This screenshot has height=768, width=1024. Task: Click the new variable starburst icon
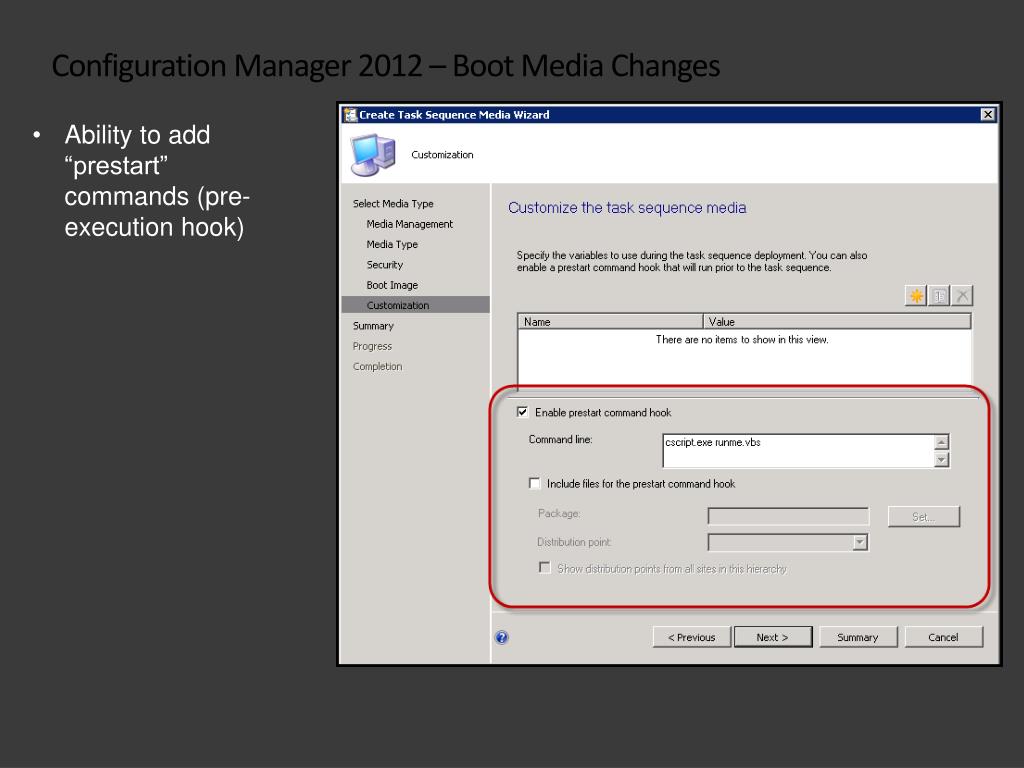[916, 296]
